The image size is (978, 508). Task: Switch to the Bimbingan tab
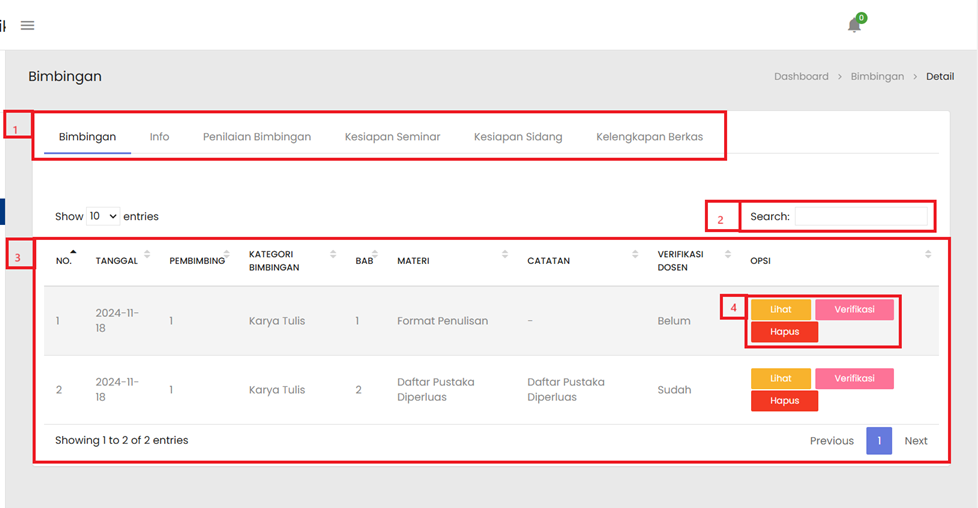[x=87, y=137]
